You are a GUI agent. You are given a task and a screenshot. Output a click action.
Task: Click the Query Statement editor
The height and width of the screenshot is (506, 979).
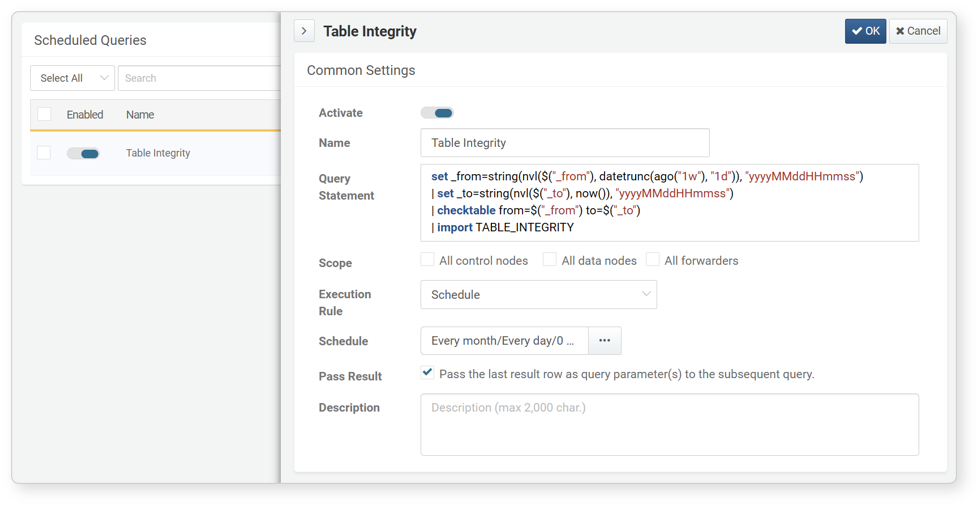(x=669, y=202)
